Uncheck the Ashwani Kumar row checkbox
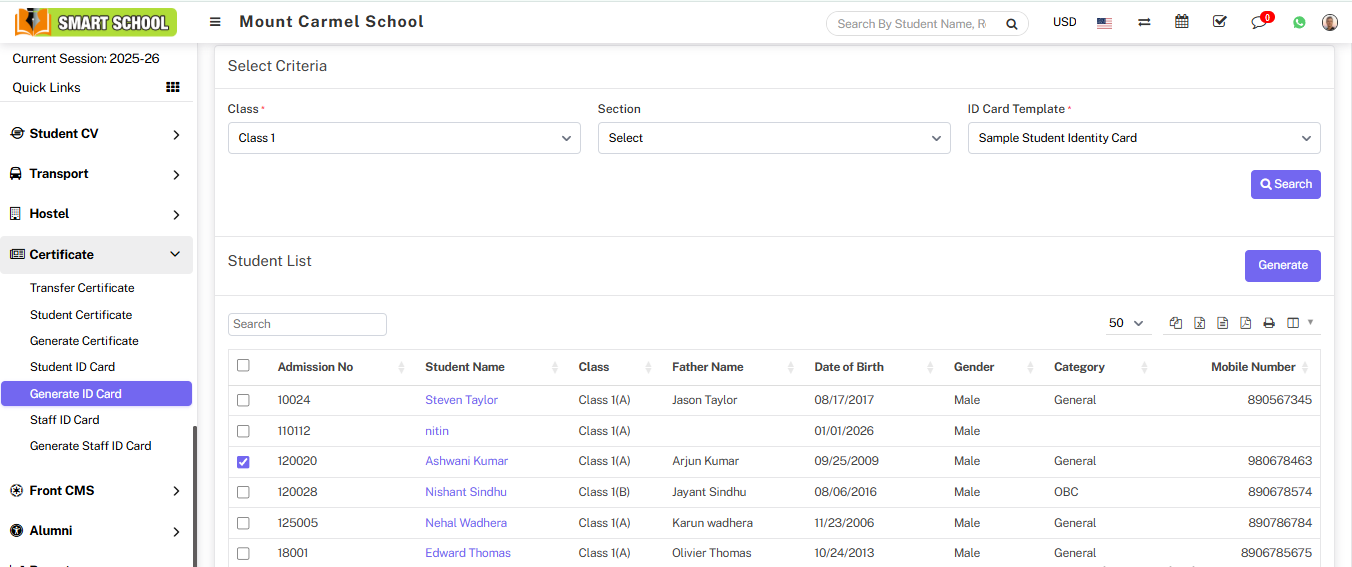Image resolution: width=1352 pixels, height=567 pixels. tap(243, 462)
